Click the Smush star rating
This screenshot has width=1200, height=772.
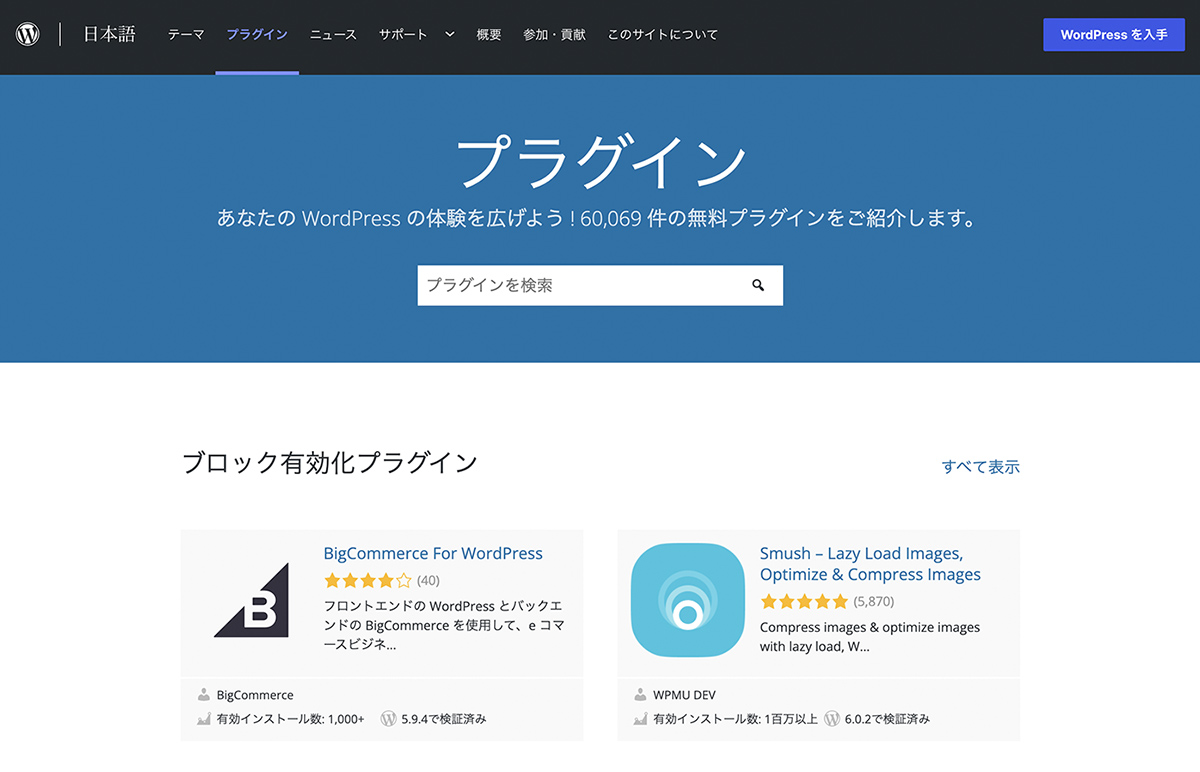(x=804, y=602)
